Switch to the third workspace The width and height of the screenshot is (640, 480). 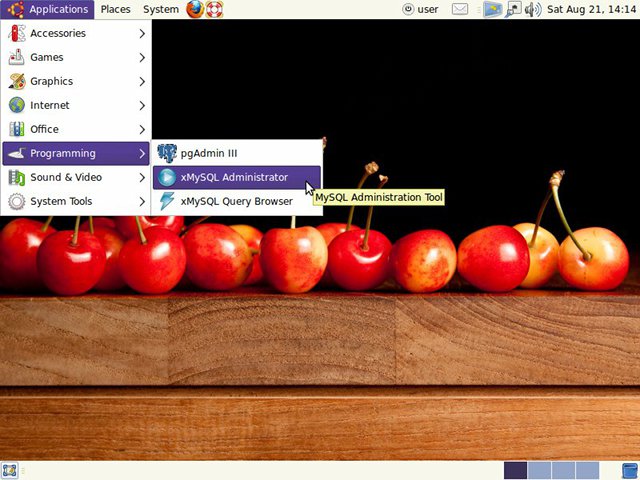click(x=563, y=471)
